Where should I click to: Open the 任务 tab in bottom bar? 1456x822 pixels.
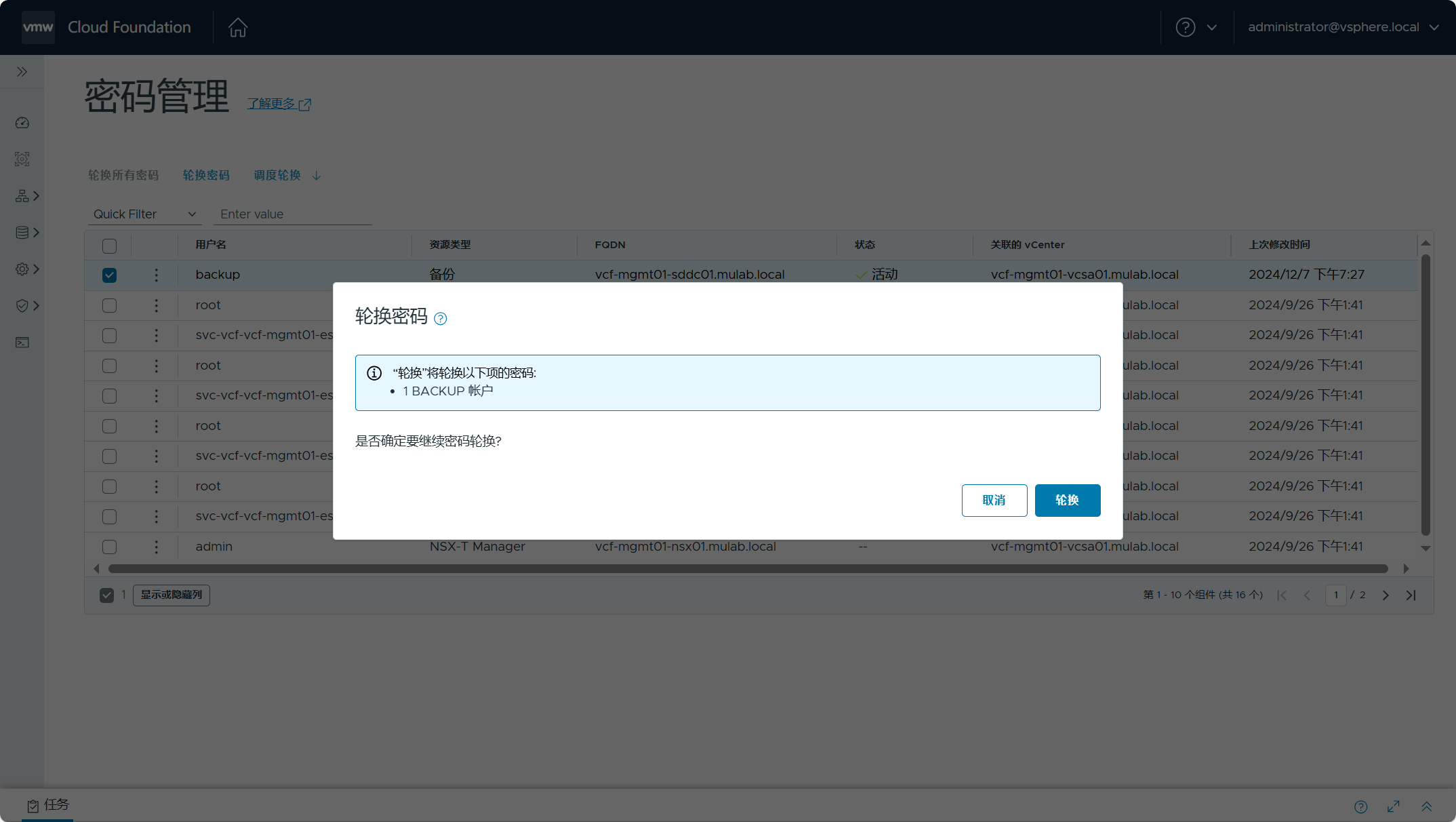coord(47,805)
